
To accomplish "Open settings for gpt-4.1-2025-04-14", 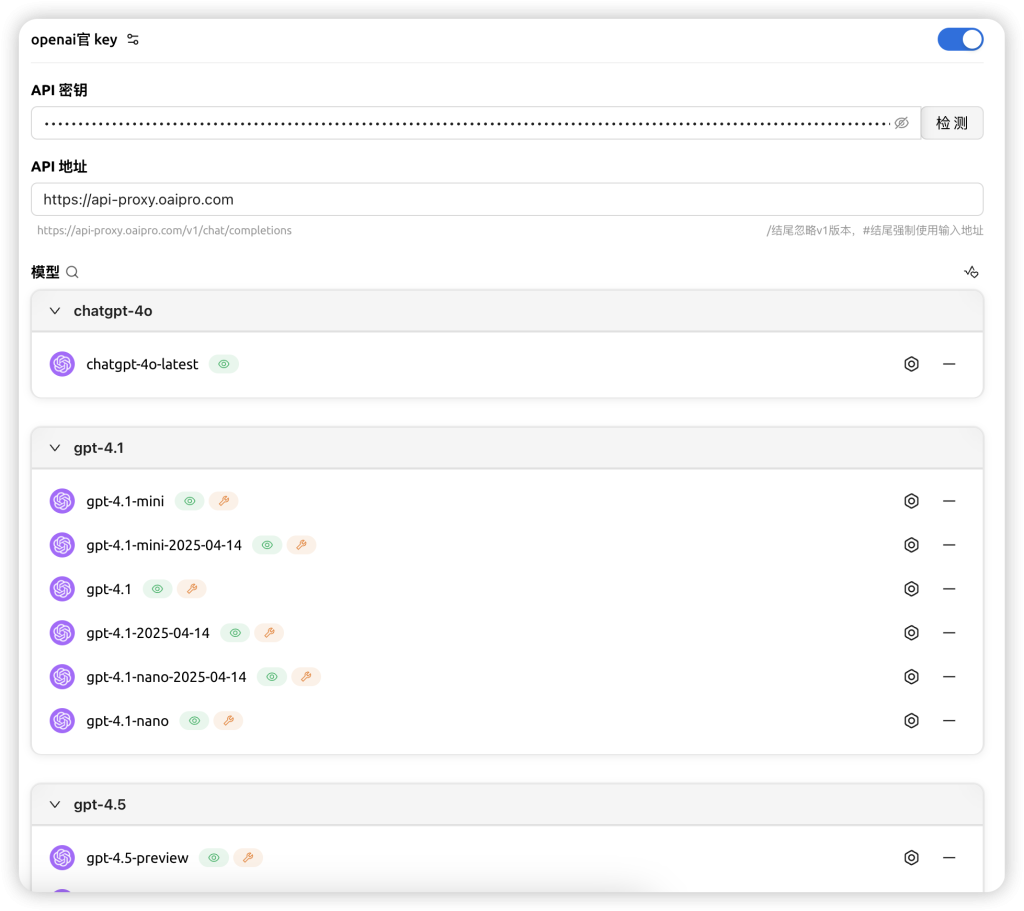I will tap(912, 633).
